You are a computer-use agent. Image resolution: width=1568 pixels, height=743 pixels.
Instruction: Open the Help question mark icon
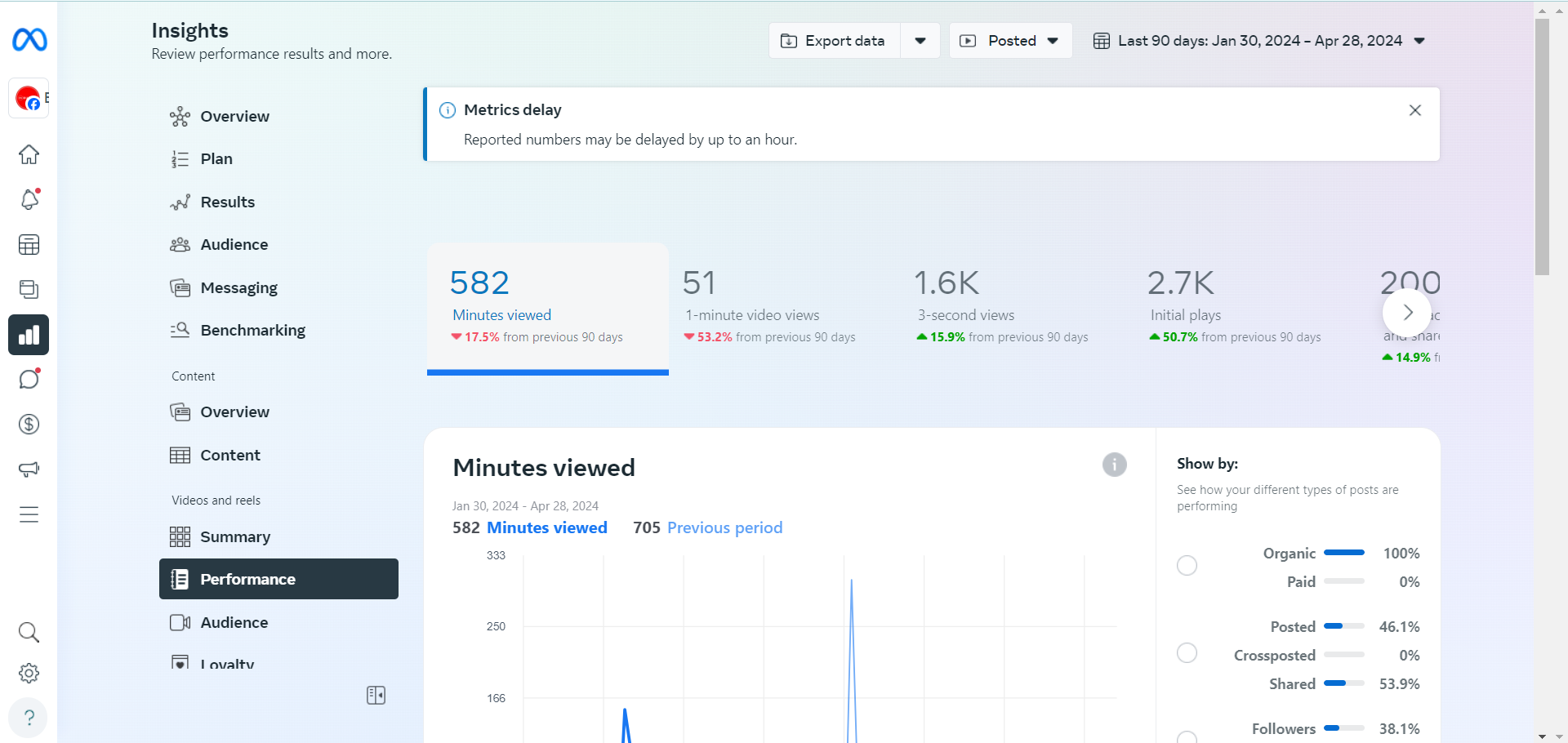29,718
